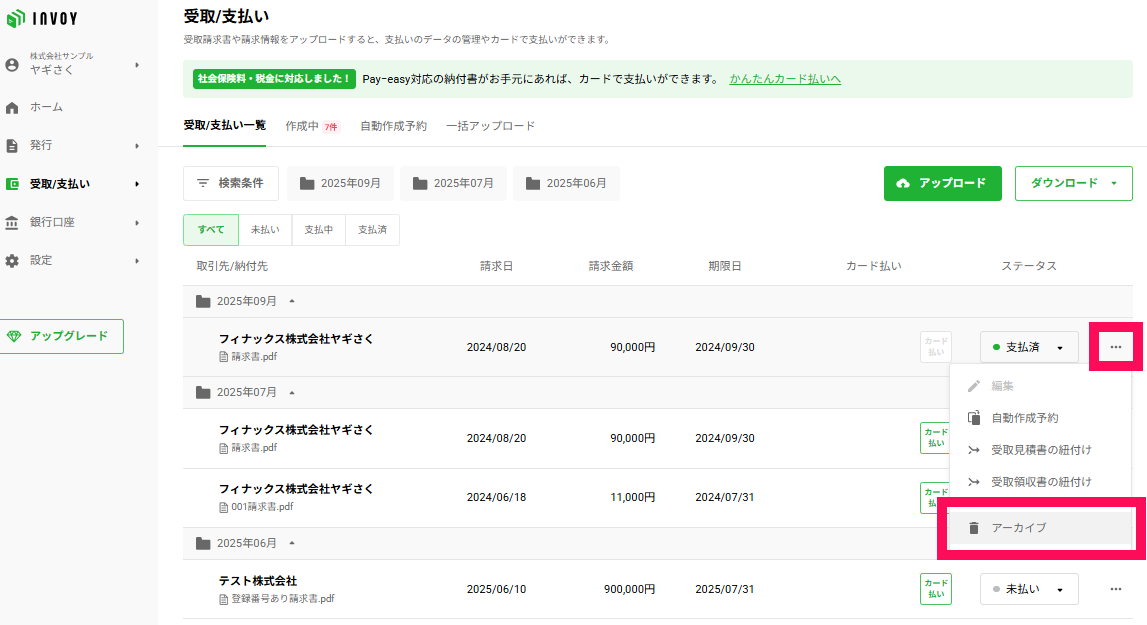The height and width of the screenshot is (625, 1147).
Task: Click the 2025年09月 folder chip
Action: point(340,183)
